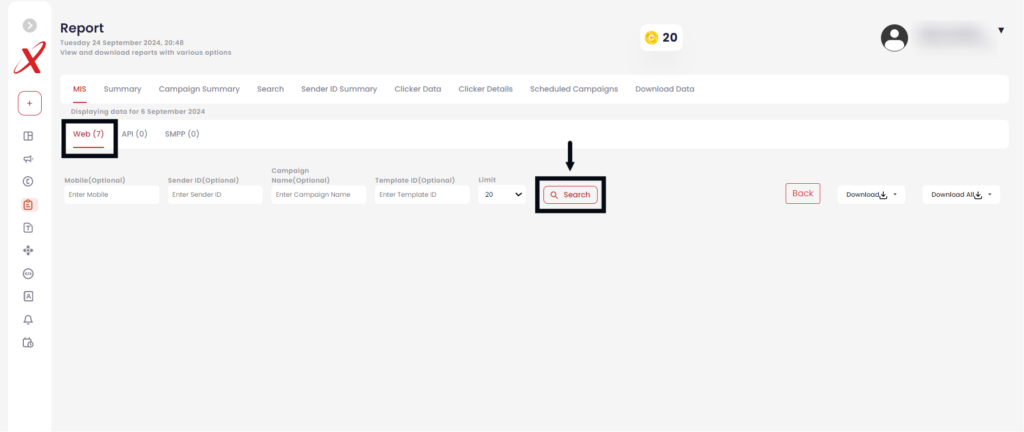Expand the Download All dropdown
The image size is (1024, 432).
[x=960, y=195]
